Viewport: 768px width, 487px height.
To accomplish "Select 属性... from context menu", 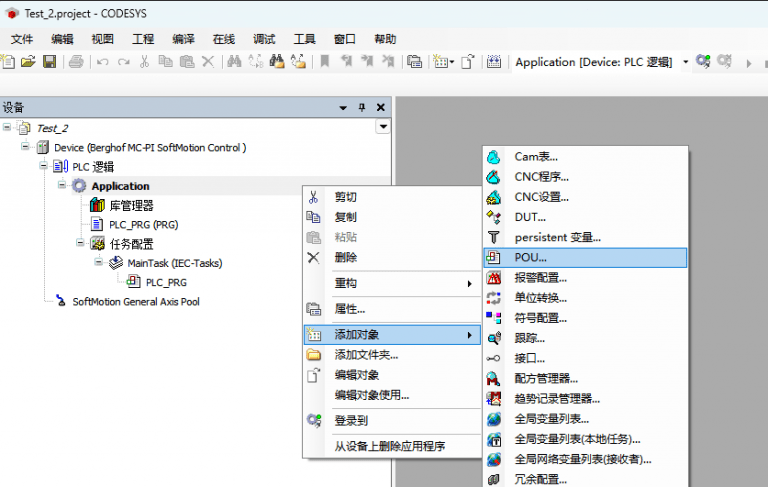I will (x=349, y=309).
